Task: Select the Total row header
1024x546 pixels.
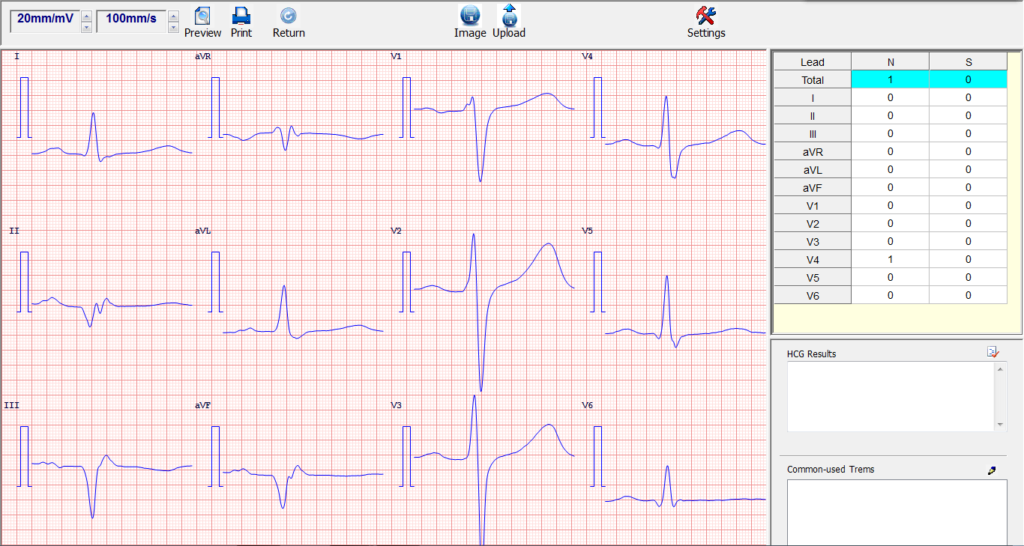Action: coord(812,80)
